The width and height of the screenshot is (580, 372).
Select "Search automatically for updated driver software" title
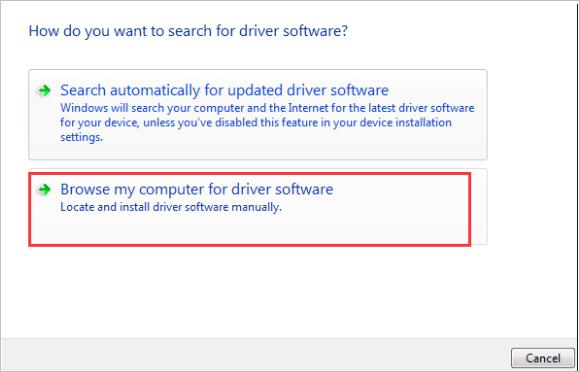click(225, 90)
